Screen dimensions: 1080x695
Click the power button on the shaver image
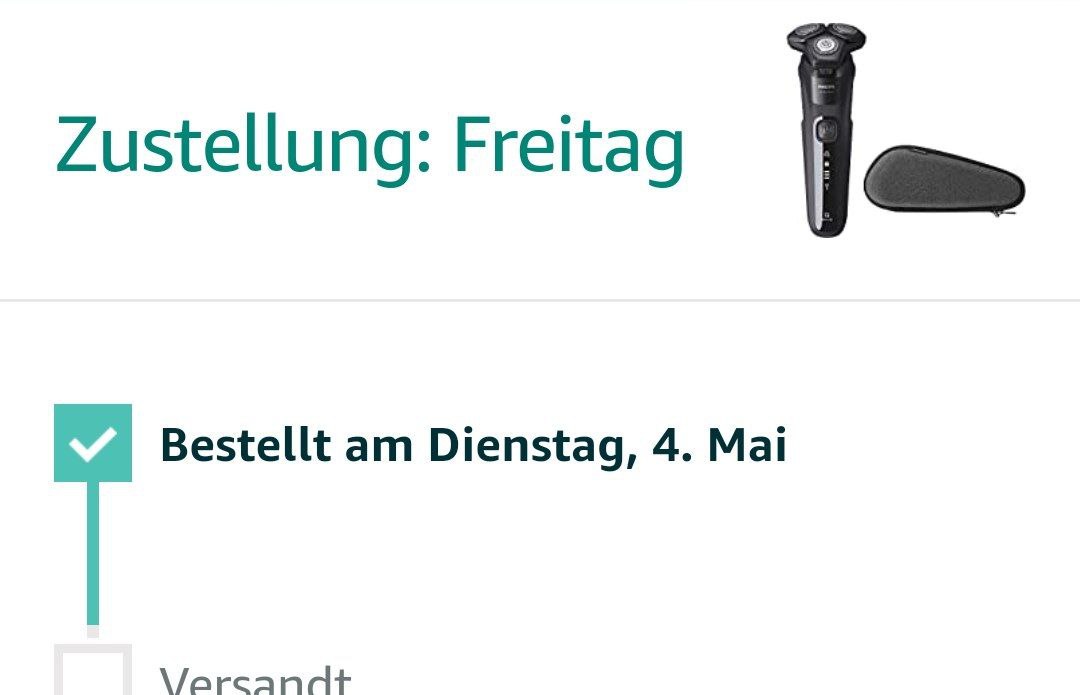point(827,129)
